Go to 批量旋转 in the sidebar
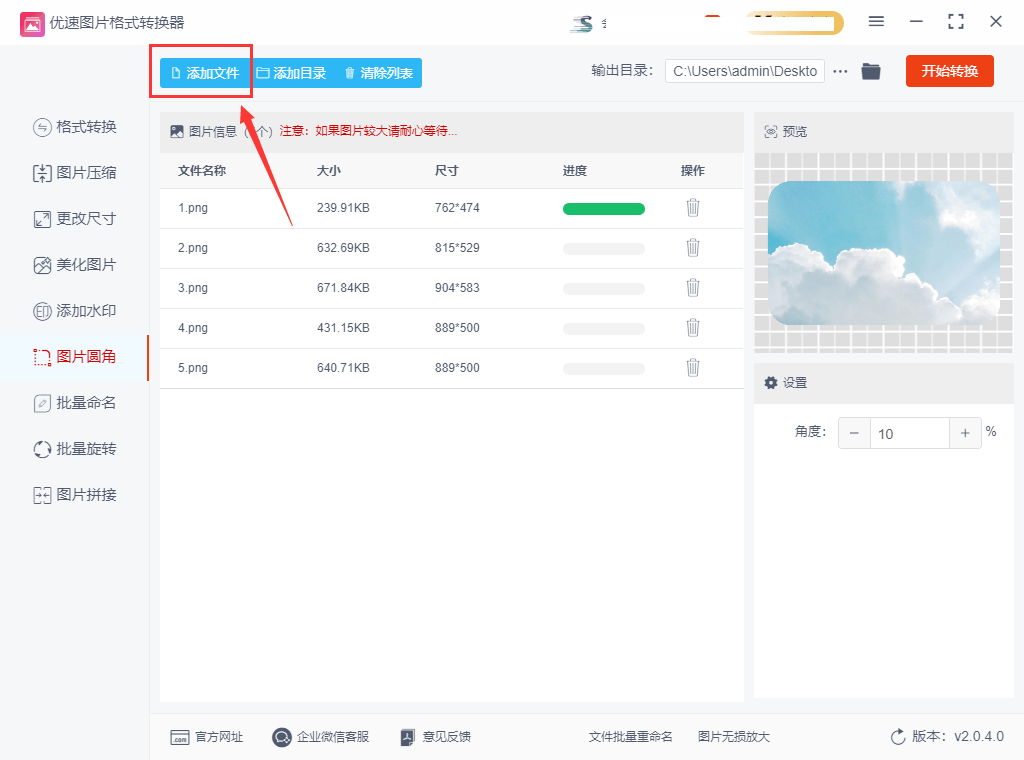This screenshot has height=760, width=1024. (75, 449)
